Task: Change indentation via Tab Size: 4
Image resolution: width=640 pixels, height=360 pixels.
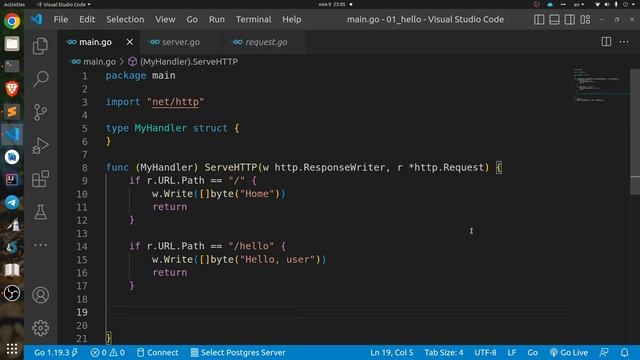Action: point(444,352)
